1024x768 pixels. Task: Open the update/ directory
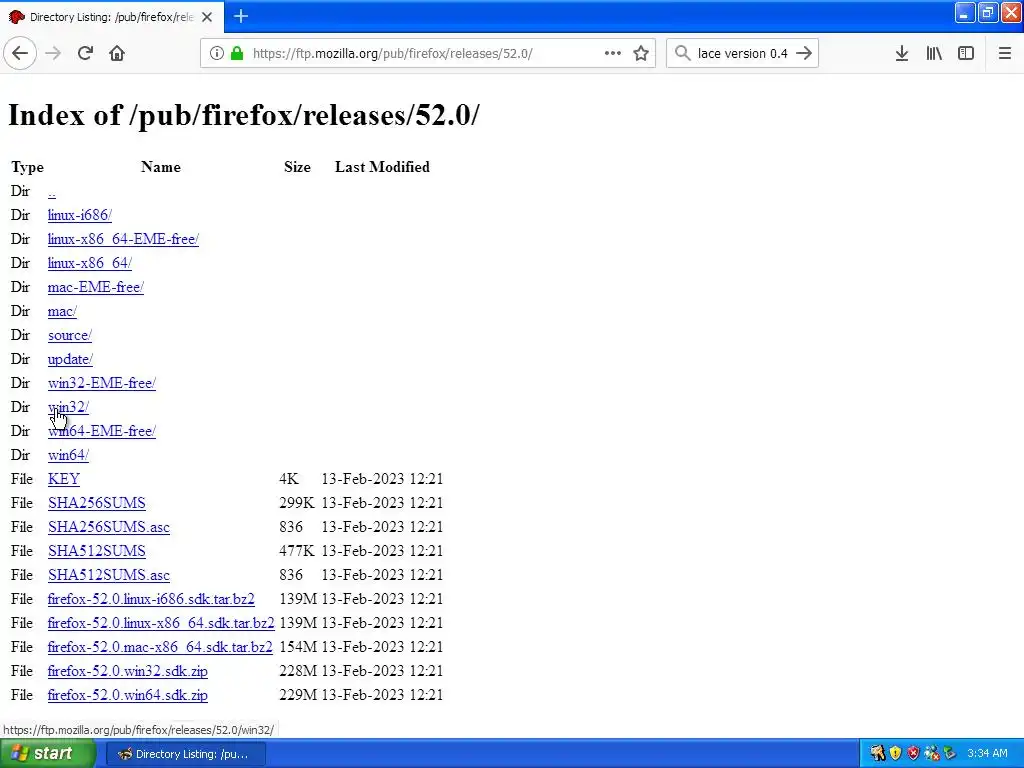(x=70, y=359)
